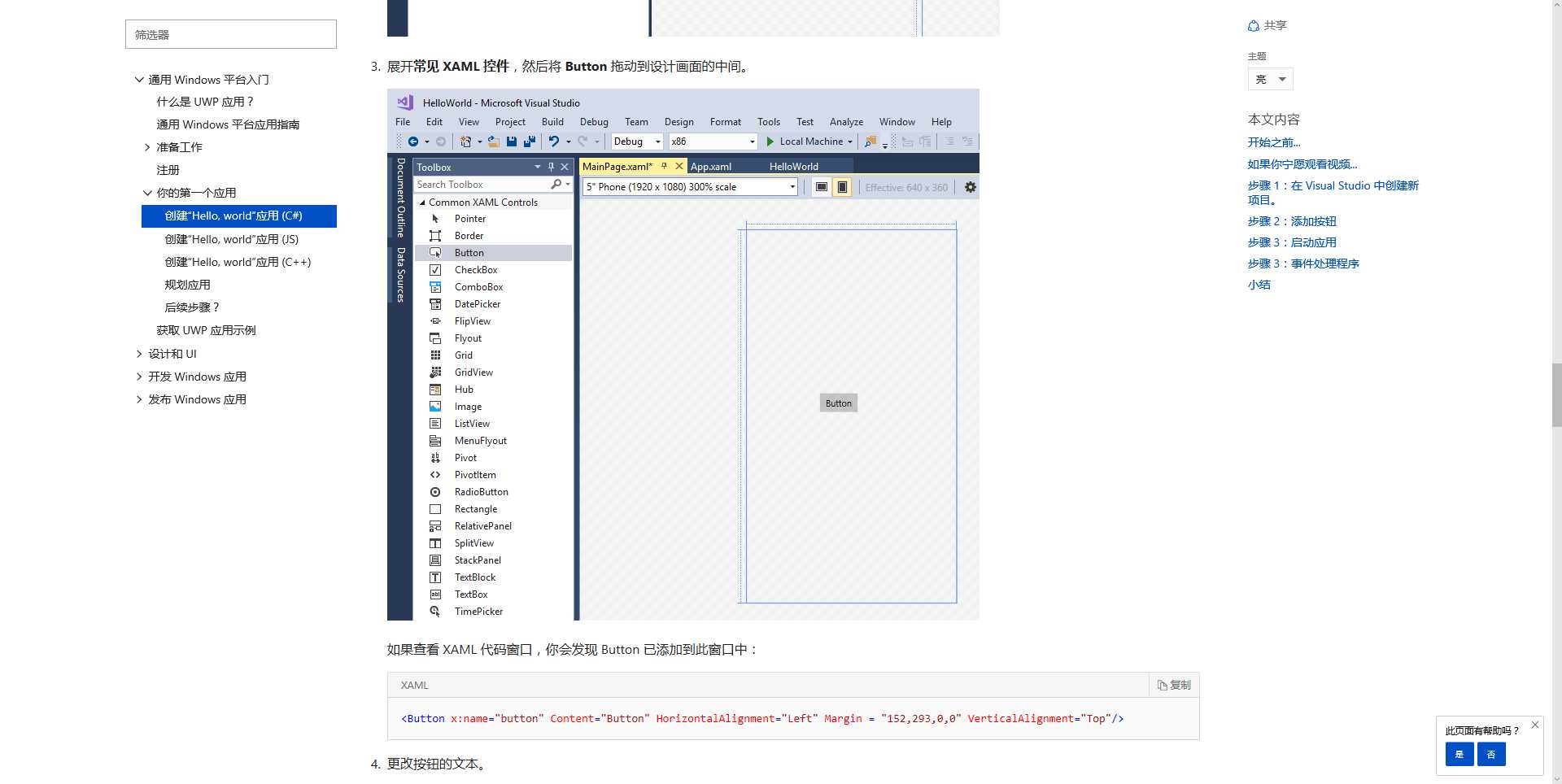This screenshot has width=1562, height=784.
Task: Click 否 (no) in feedback prompt
Action: click(1491, 754)
